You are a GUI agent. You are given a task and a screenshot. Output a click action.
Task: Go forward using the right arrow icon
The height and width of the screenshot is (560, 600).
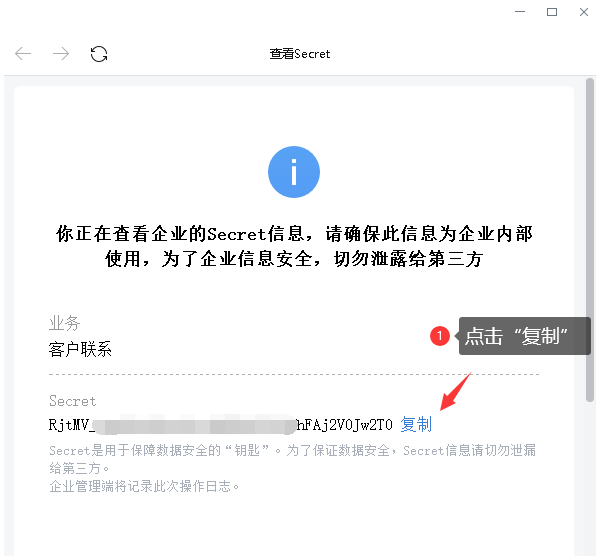pos(61,54)
